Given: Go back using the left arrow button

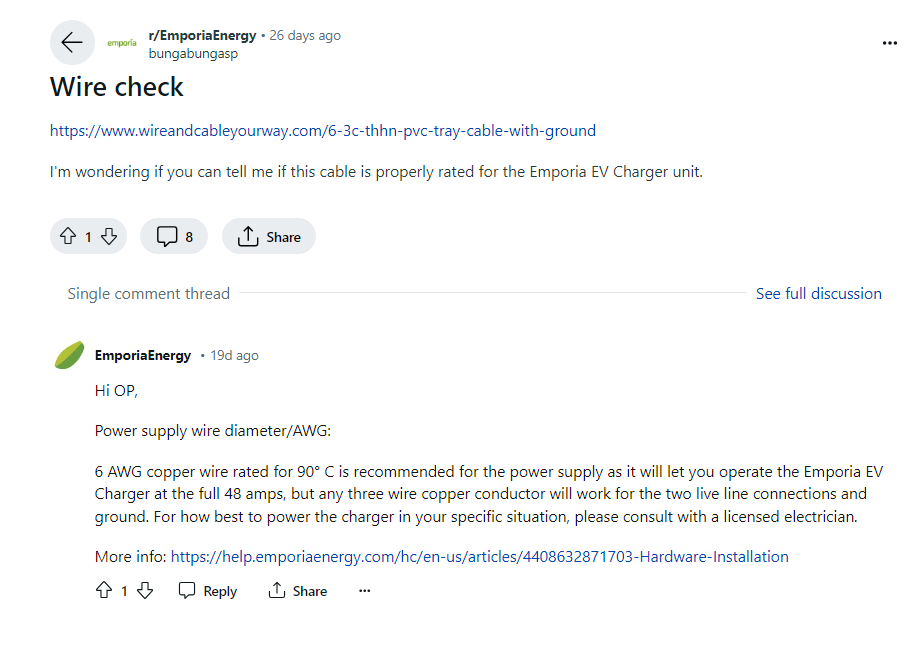Looking at the screenshot, I should 72,43.
